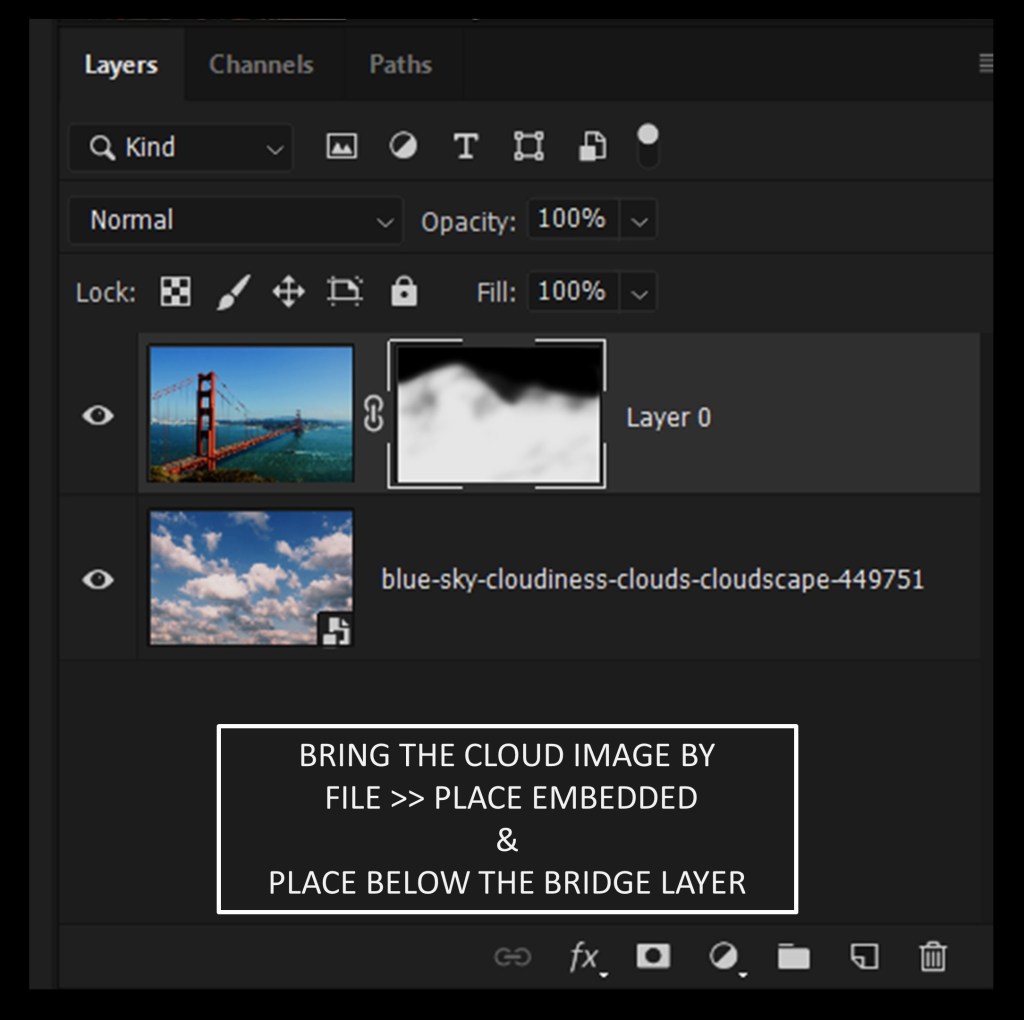The width and height of the screenshot is (1024, 1020).
Task: Switch to the Channels tab
Action: click(x=261, y=65)
